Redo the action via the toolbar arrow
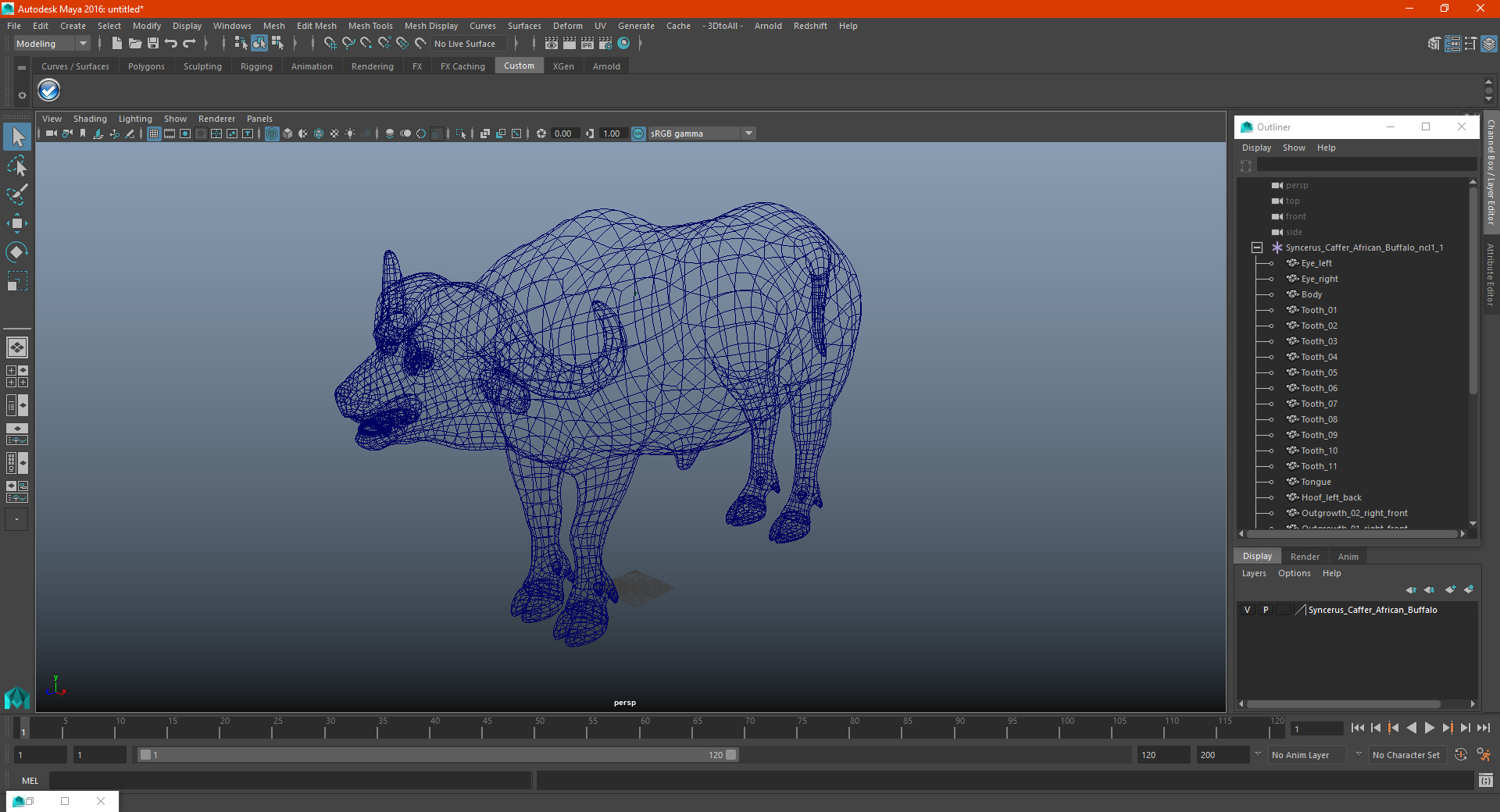The image size is (1500, 812). 189,44
